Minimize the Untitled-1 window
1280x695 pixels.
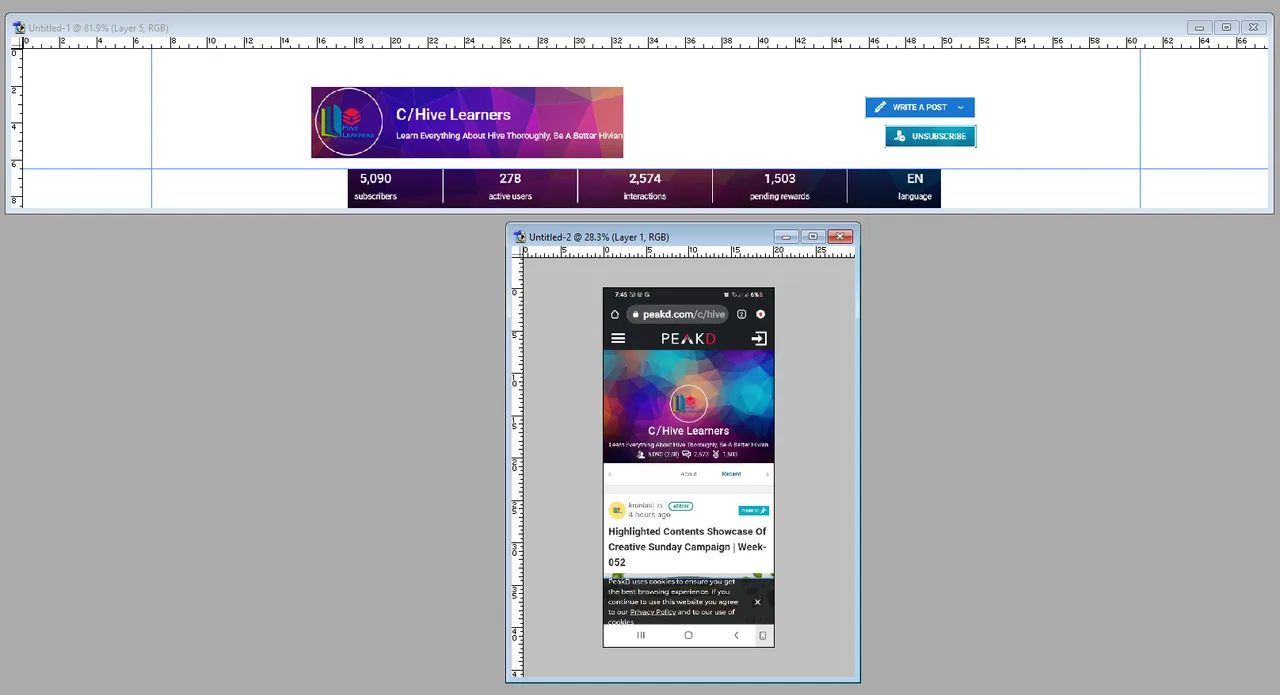tap(1200, 28)
